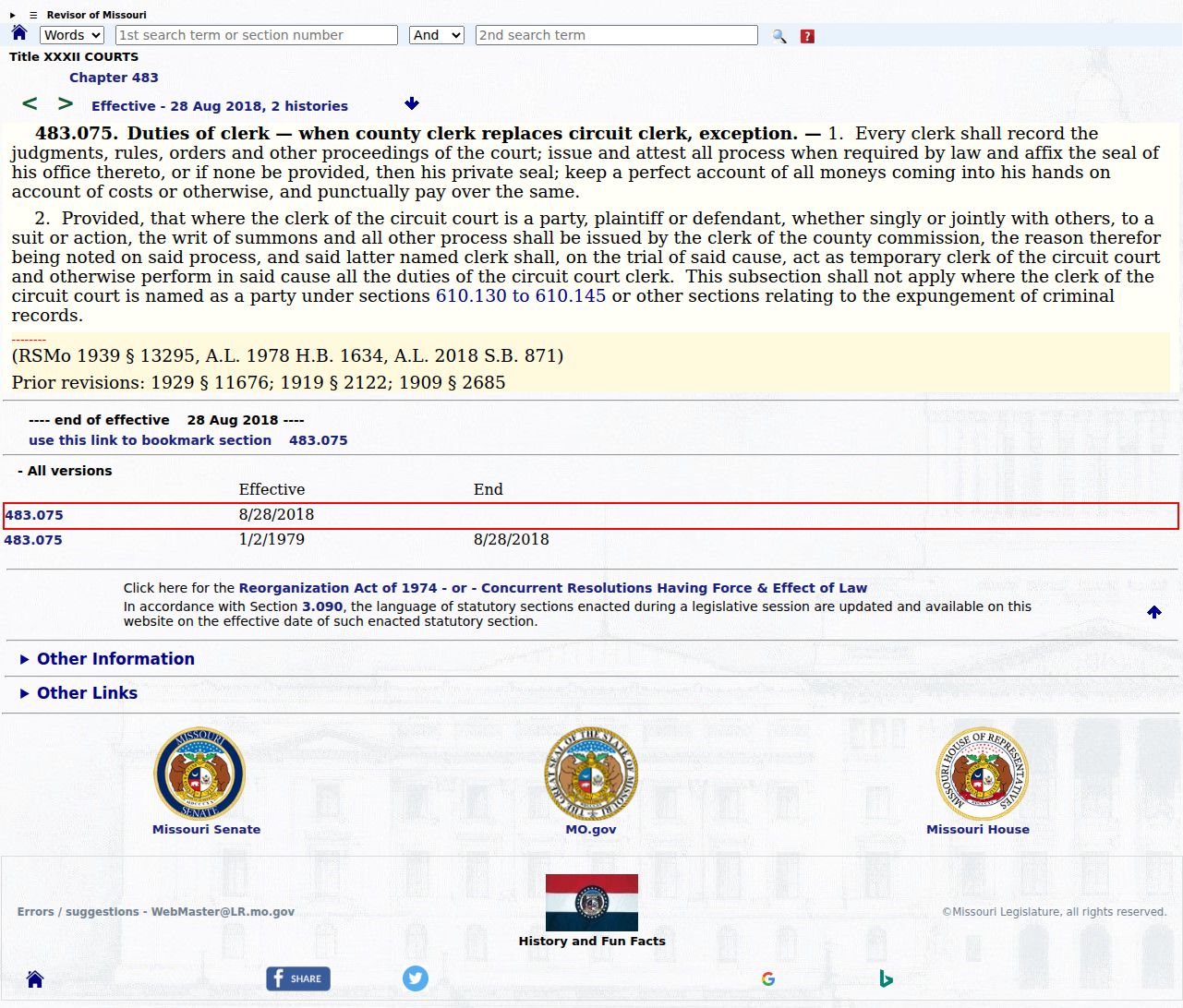Select the Prior revisions line
Screen dimensions: 1183x1008
[x=259, y=382]
